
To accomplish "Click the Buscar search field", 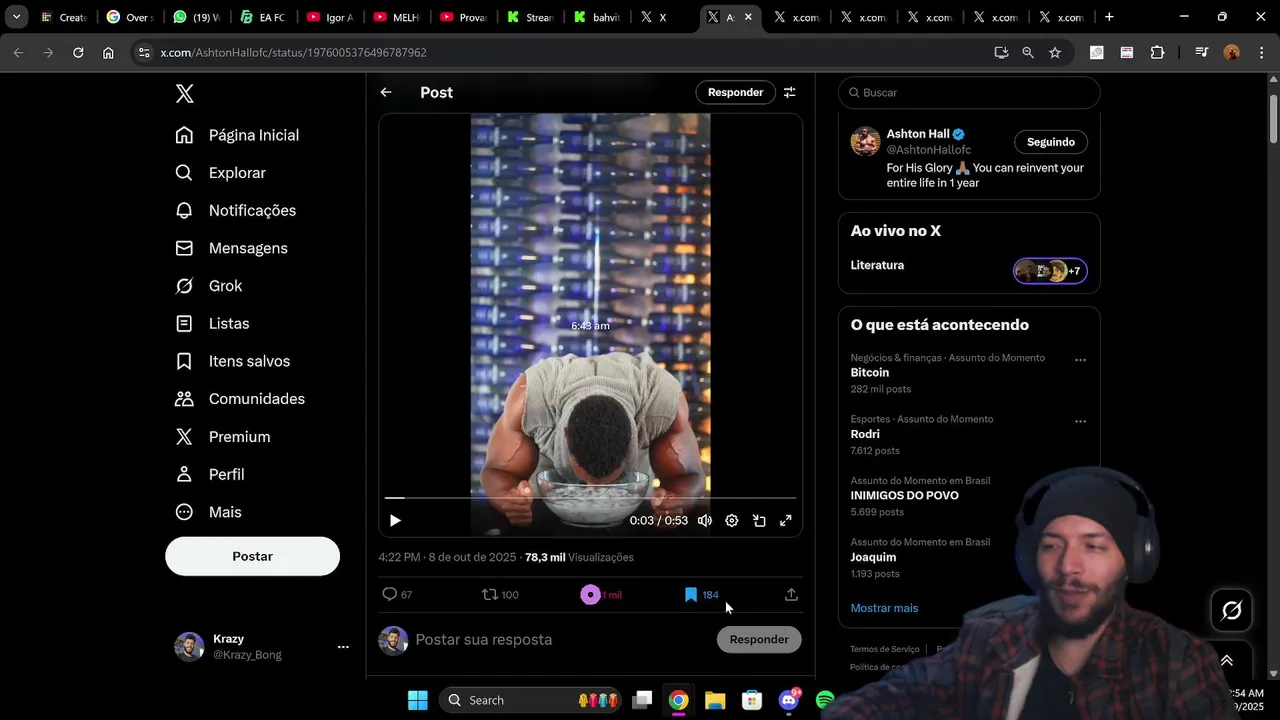I will (969, 92).
